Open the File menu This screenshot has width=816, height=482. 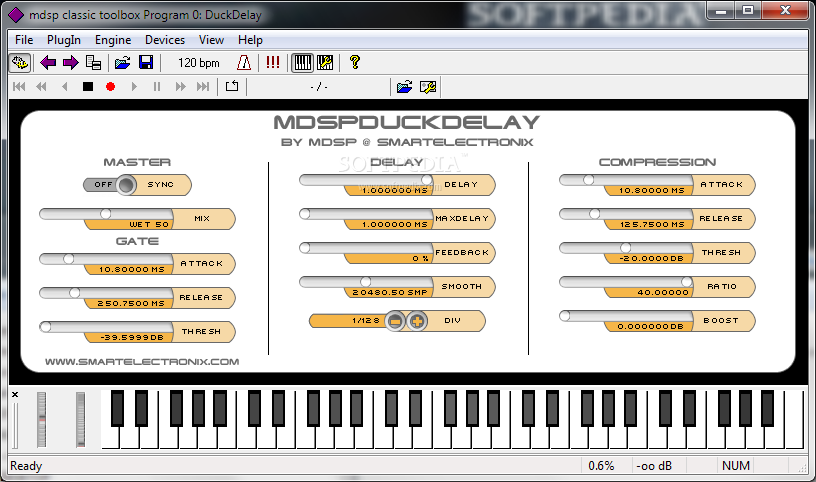pyautogui.click(x=24, y=40)
